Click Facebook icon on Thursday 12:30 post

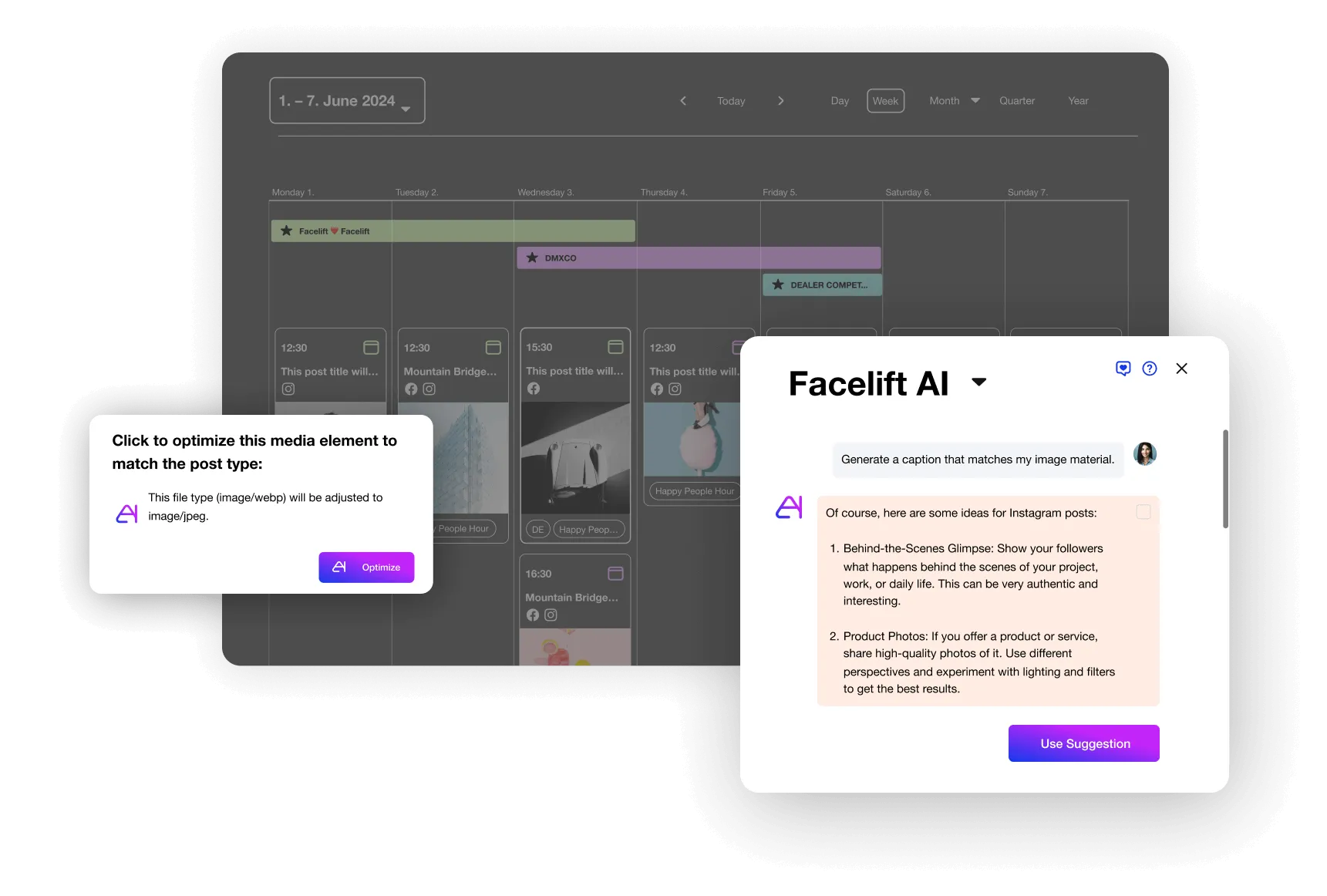point(657,389)
